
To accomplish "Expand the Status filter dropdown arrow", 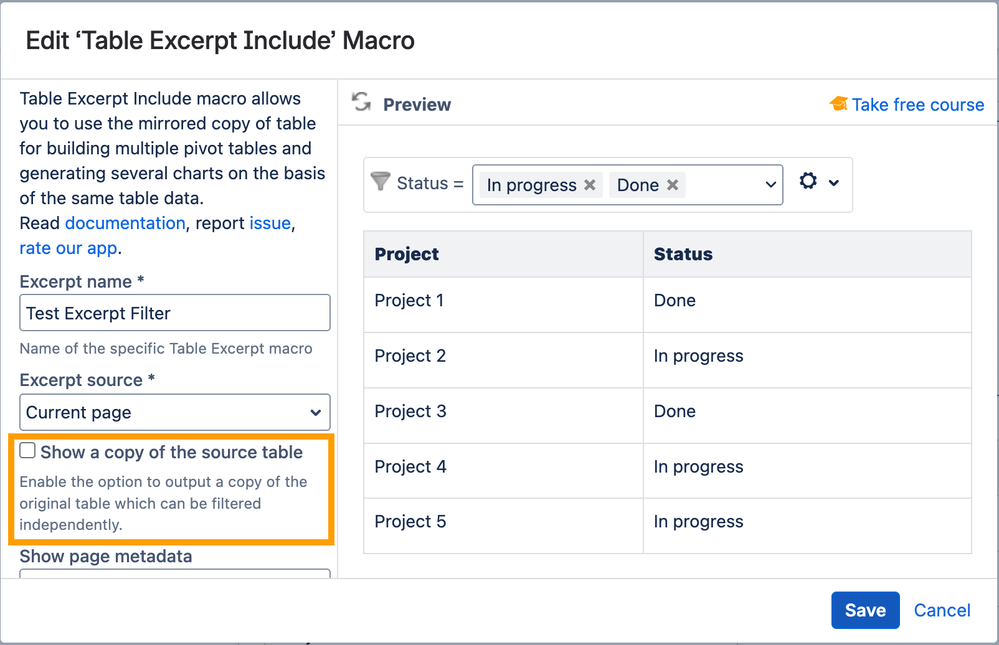I will tap(770, 185).
